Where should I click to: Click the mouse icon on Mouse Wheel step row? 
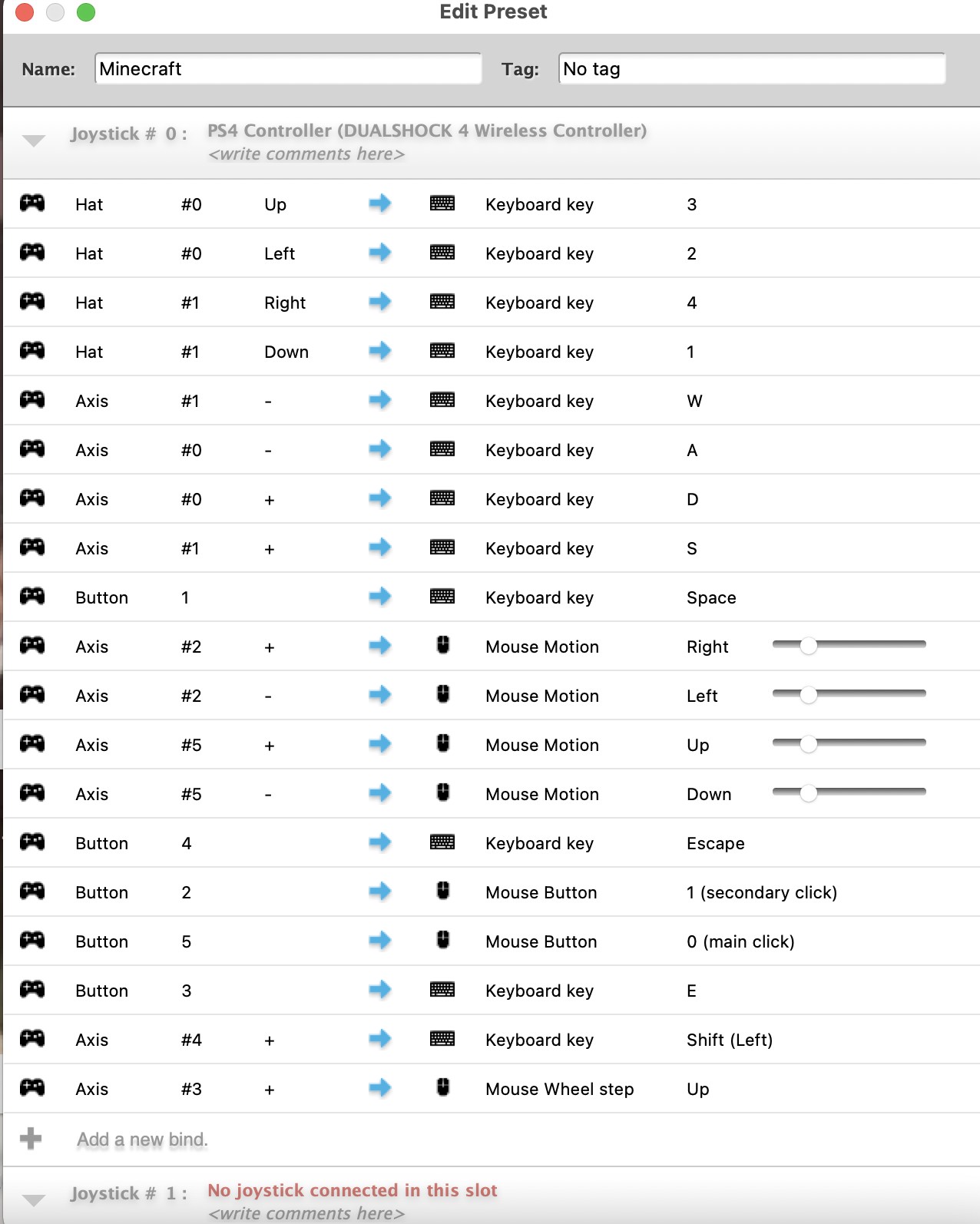point(443,1087)
